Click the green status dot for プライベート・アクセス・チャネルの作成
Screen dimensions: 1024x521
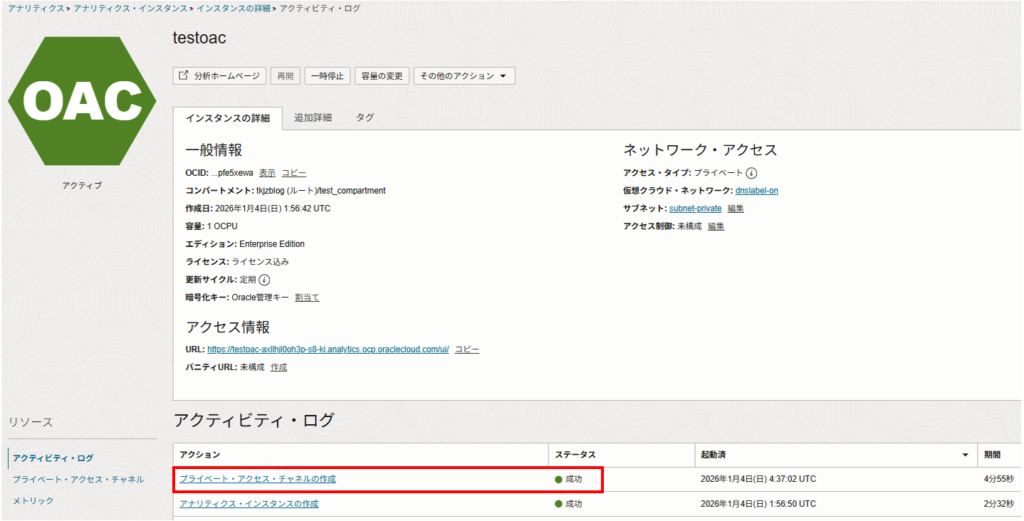click(559, 480)
